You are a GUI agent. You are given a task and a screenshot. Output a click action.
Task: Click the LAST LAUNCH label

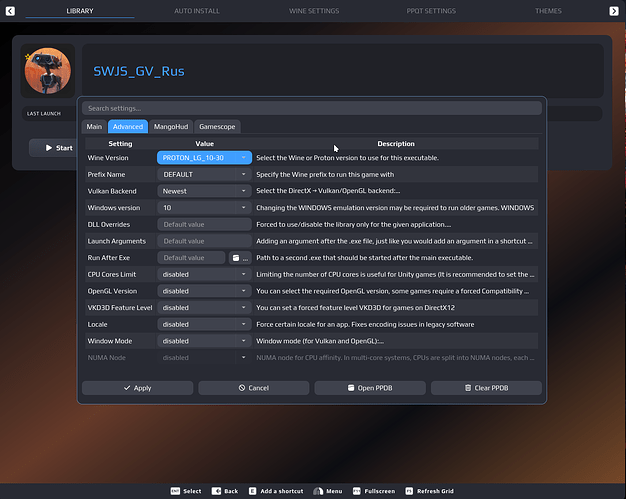[x=44, y=114]
